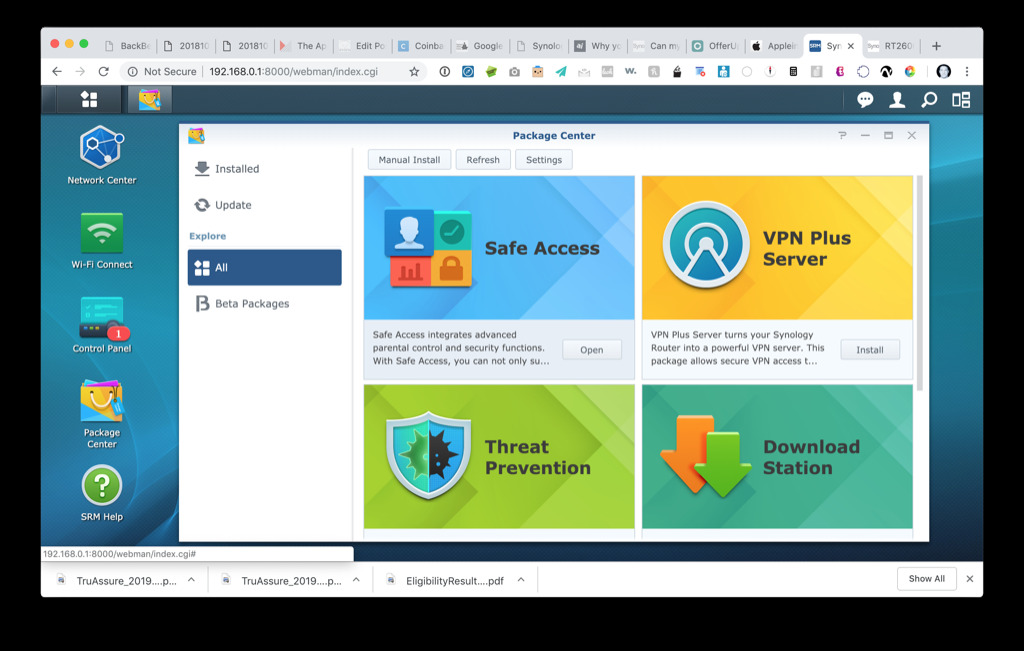This screenshot has width=1024, height=651.
Task: Open Beta Packages category
Action: 264,304
